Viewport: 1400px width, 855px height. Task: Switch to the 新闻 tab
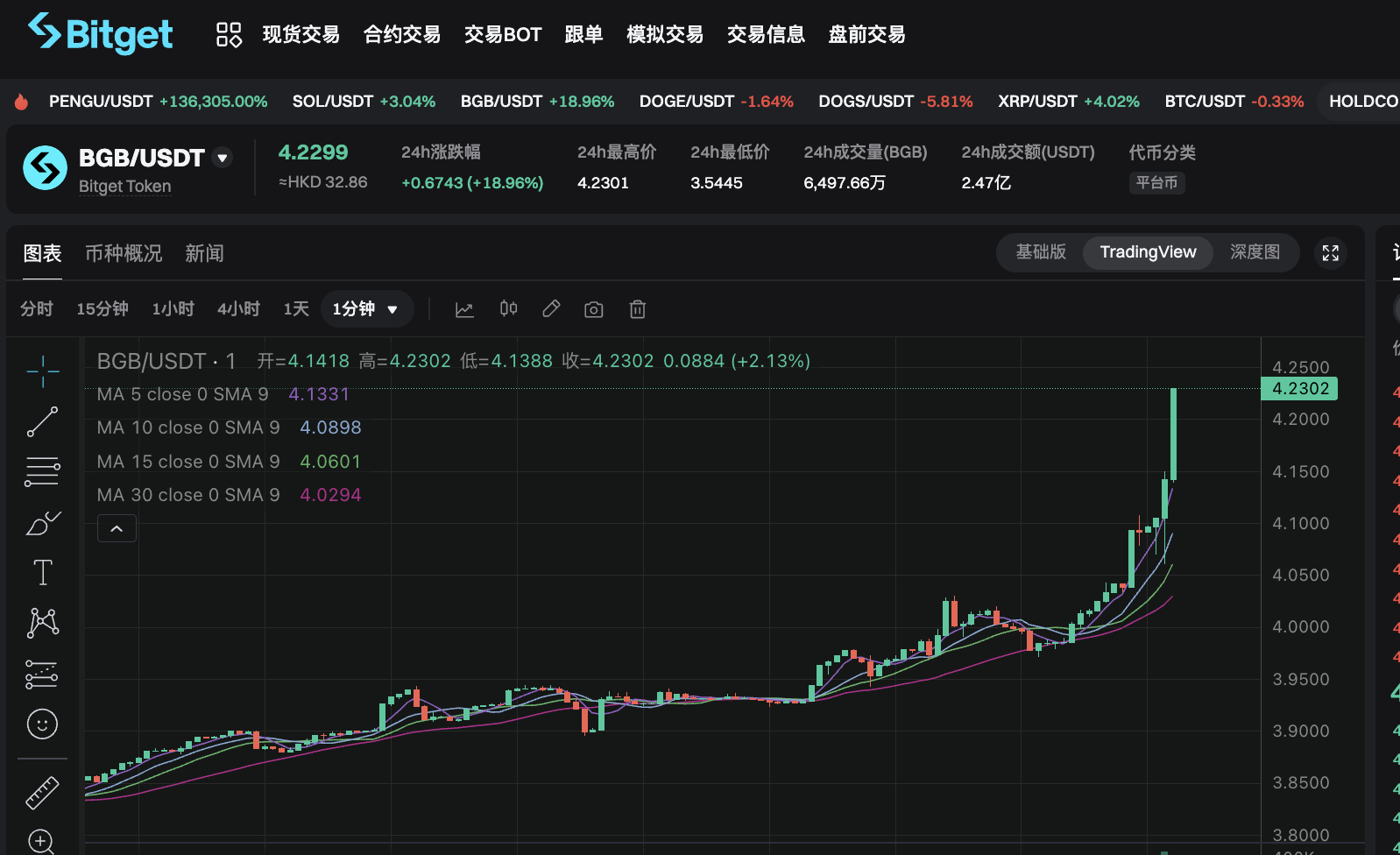[204, 253]
